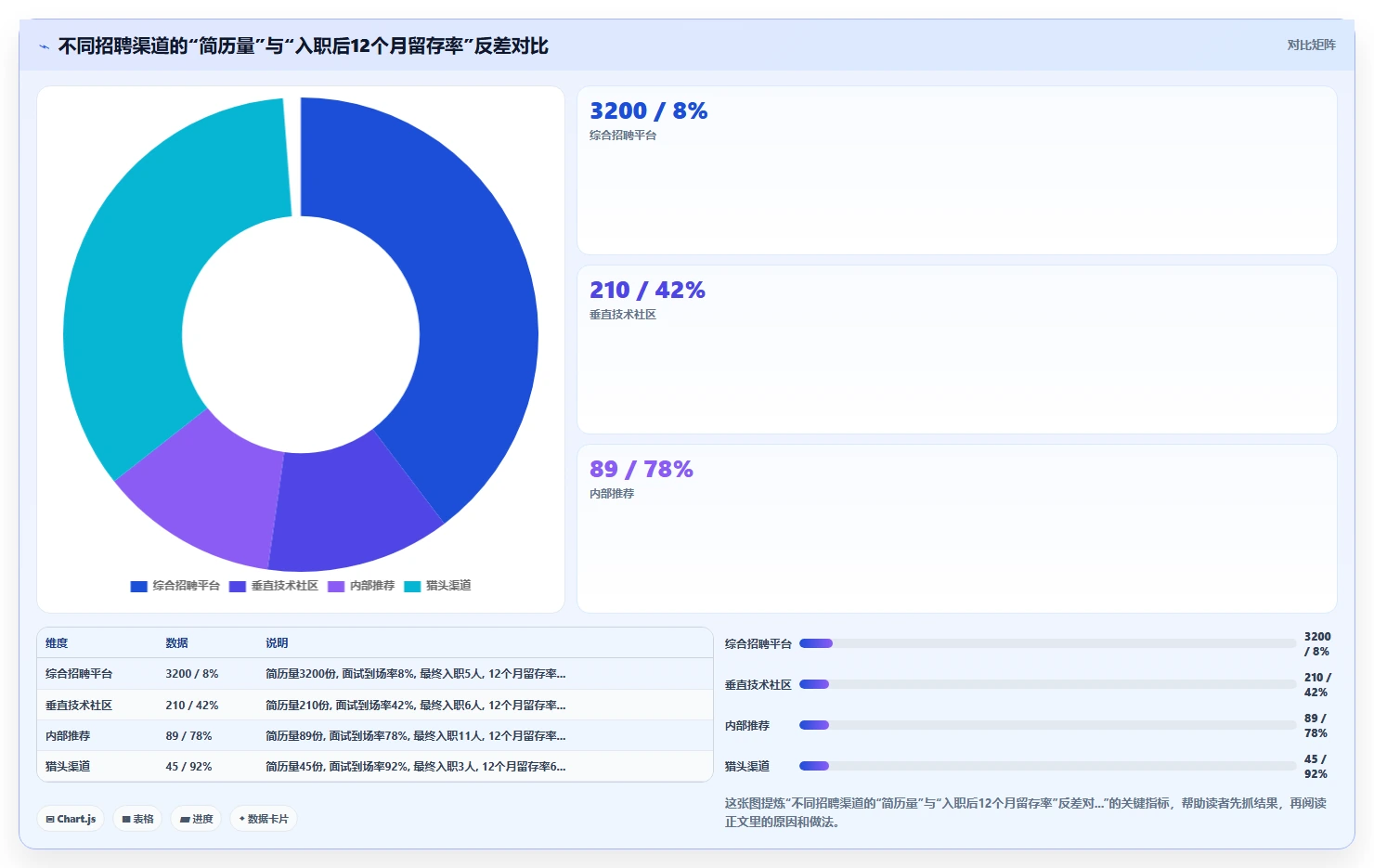
Task: Click the 数据卡片 tag chip
Action: [264, 819]
